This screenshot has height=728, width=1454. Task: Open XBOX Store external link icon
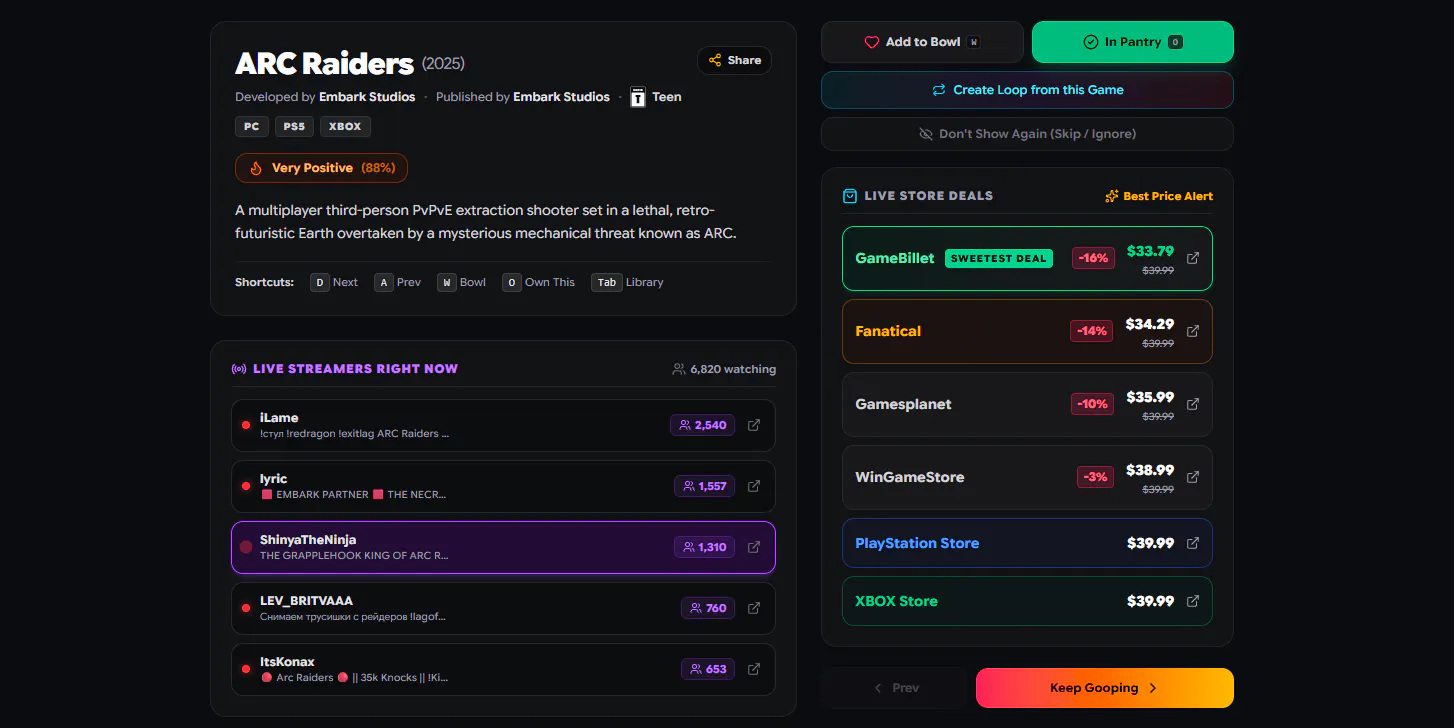[x=1192, y=601]
